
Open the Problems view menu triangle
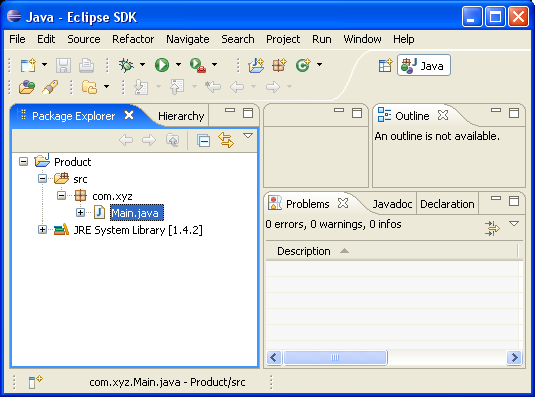click(514, 224)
